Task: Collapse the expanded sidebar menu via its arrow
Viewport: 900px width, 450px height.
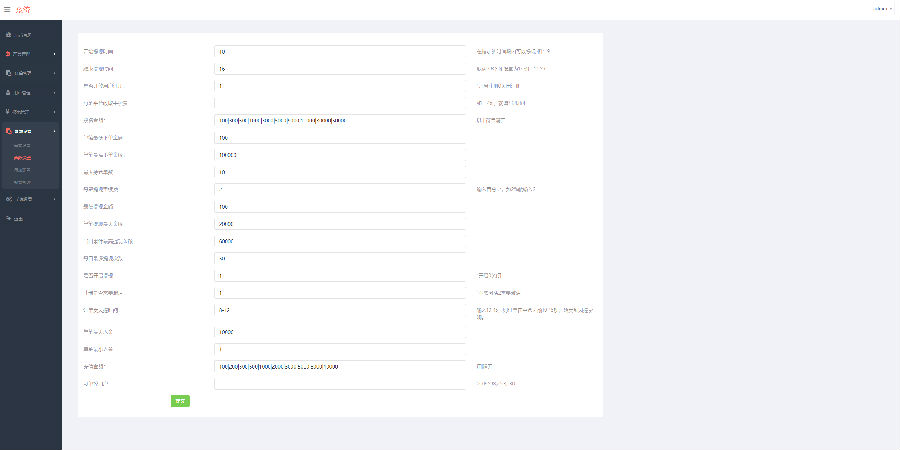Action: click(x=55, y=131)
